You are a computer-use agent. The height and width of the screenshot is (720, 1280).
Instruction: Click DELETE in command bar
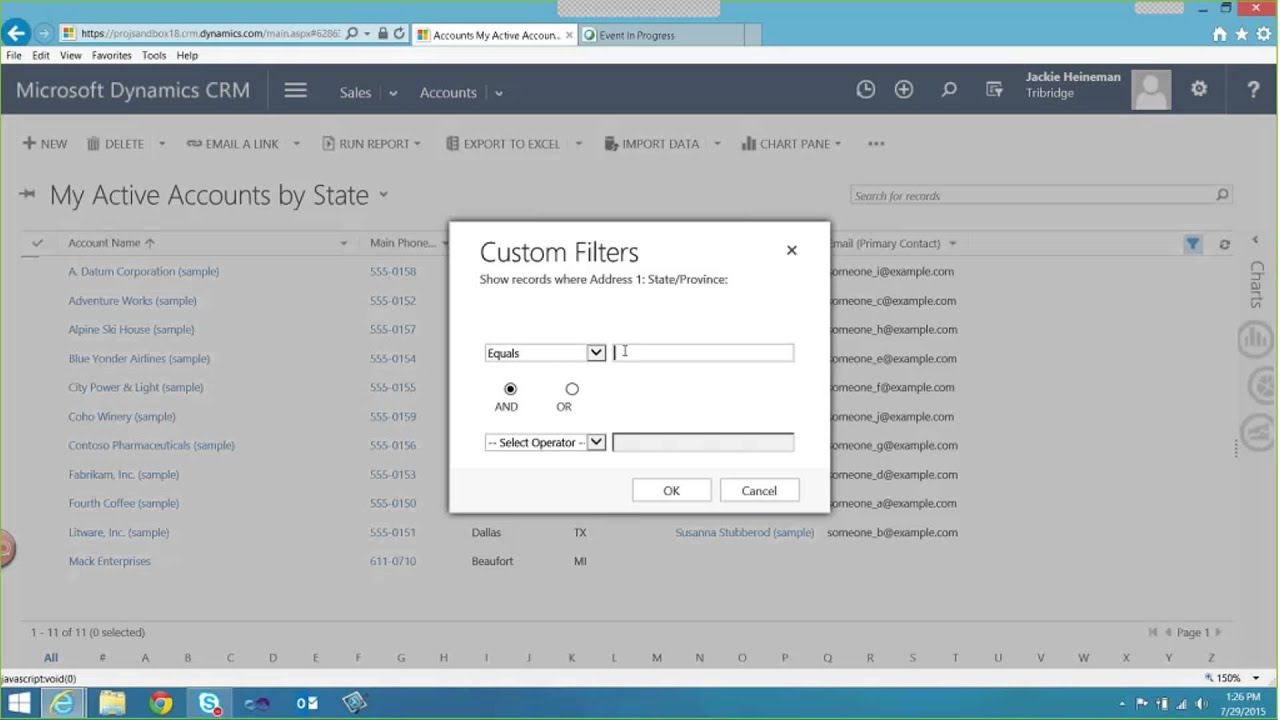pyautogui.click(x=115, y=144)
